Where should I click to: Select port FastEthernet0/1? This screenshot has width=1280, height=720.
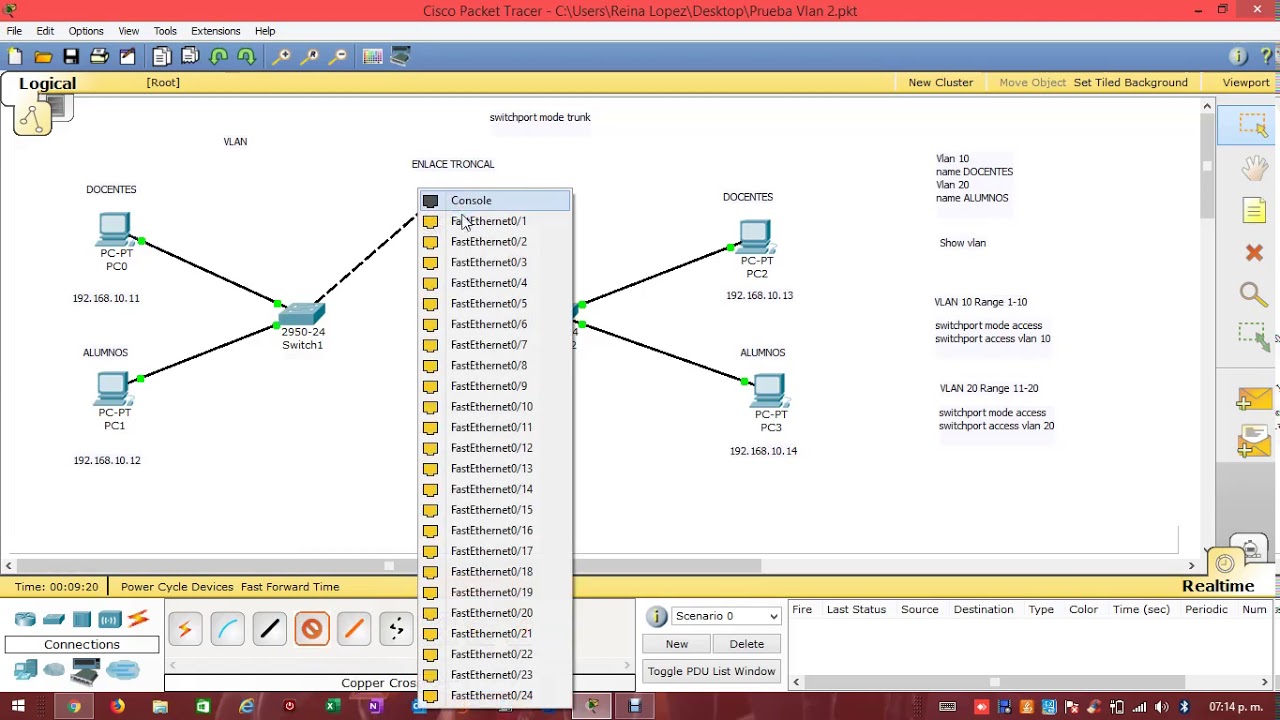495,221
